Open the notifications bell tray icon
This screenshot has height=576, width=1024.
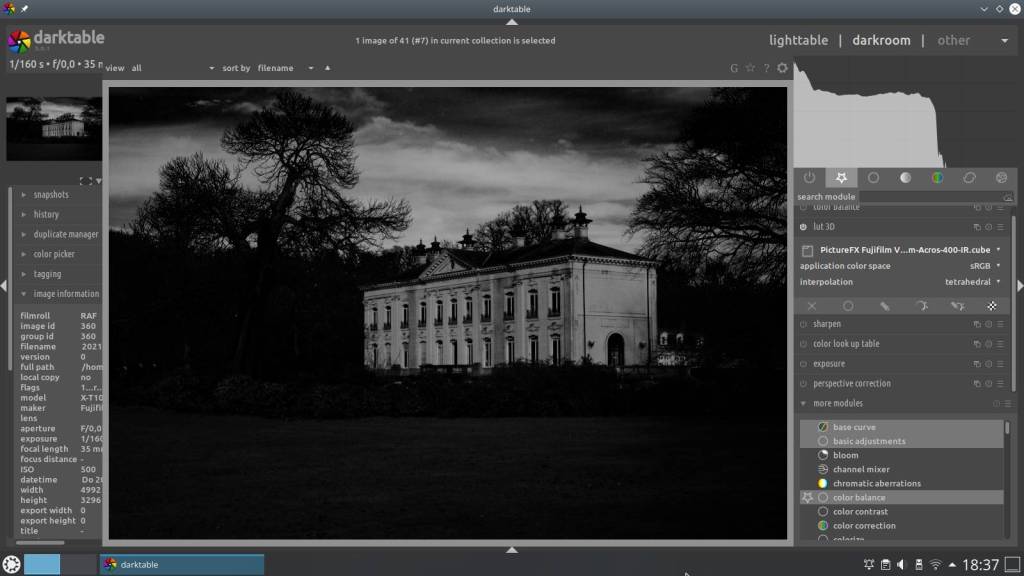869,564
